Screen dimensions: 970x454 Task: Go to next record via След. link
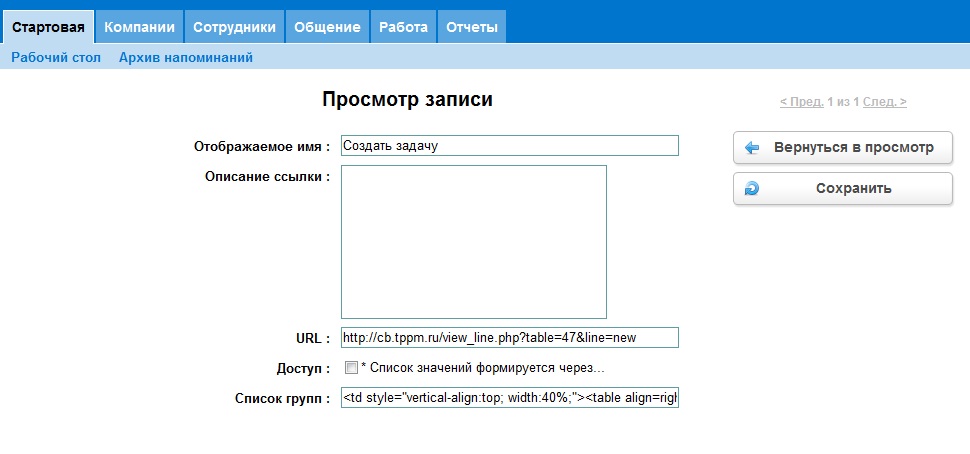(x=885, y=102)
